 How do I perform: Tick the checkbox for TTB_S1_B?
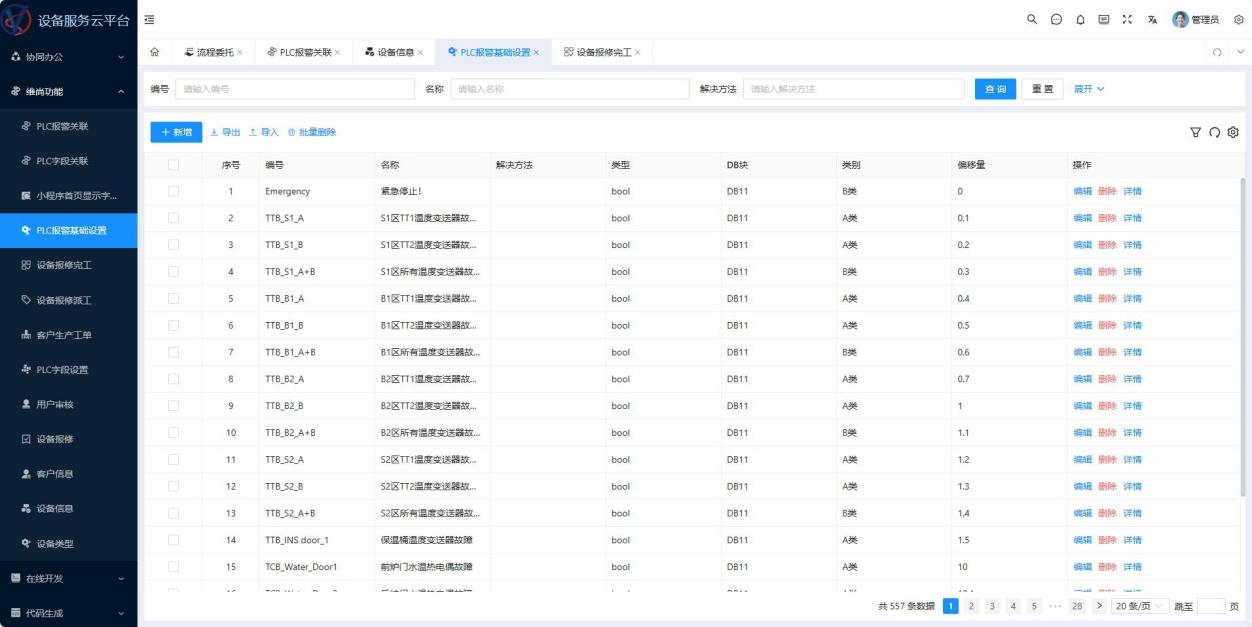tap(173, 245)
